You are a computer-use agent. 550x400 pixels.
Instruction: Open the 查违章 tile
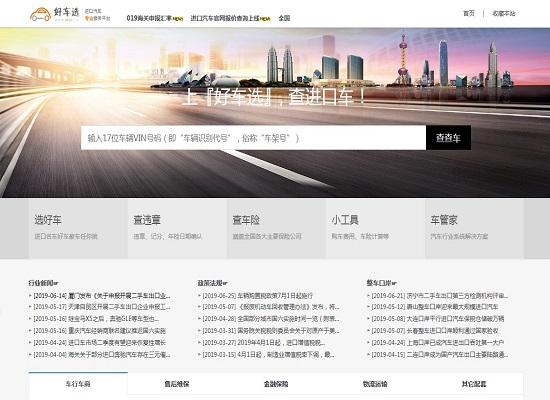(177, 229)
